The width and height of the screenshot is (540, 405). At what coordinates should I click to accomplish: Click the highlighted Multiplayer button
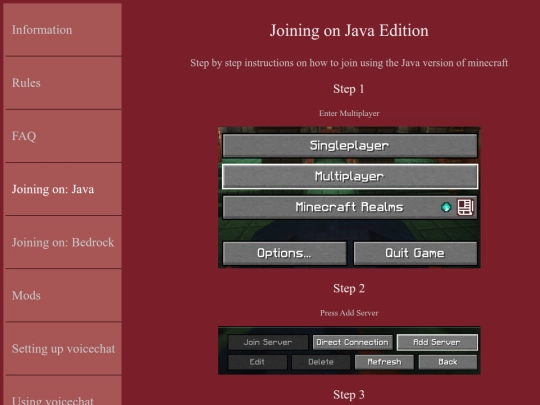coord(350,176)
